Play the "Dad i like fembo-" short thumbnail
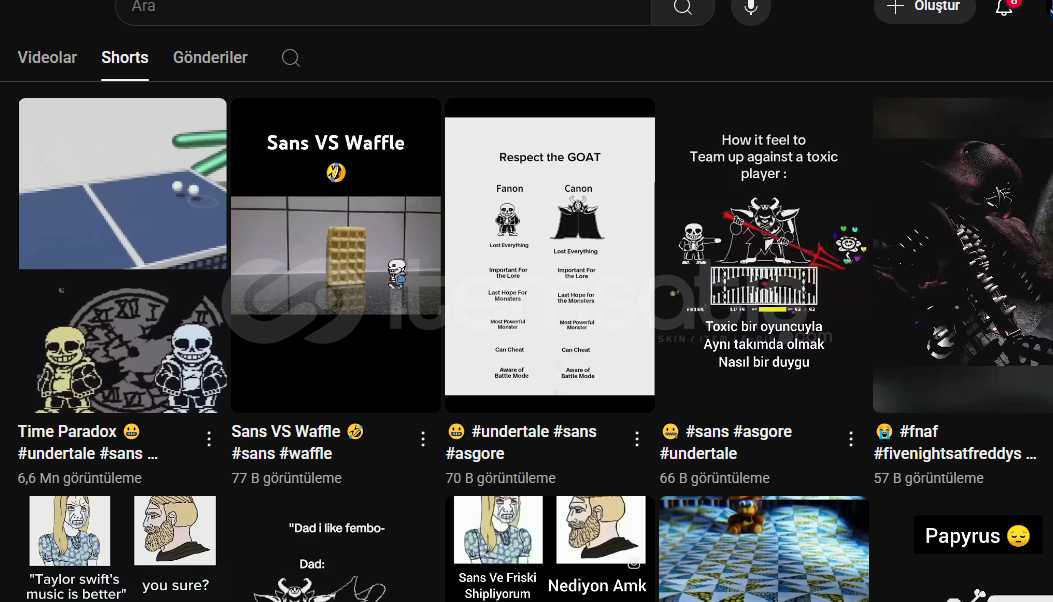 [x=336, y=549]
